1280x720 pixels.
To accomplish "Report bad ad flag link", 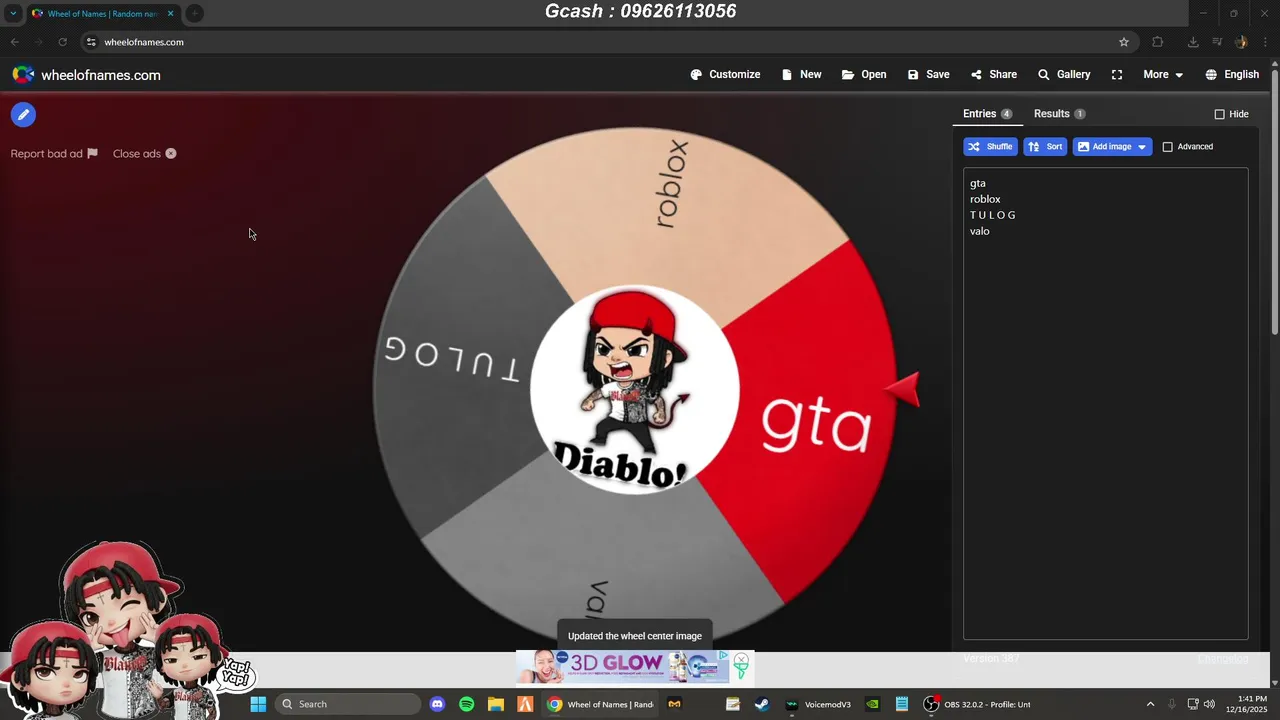I will [x=54, y=154].
